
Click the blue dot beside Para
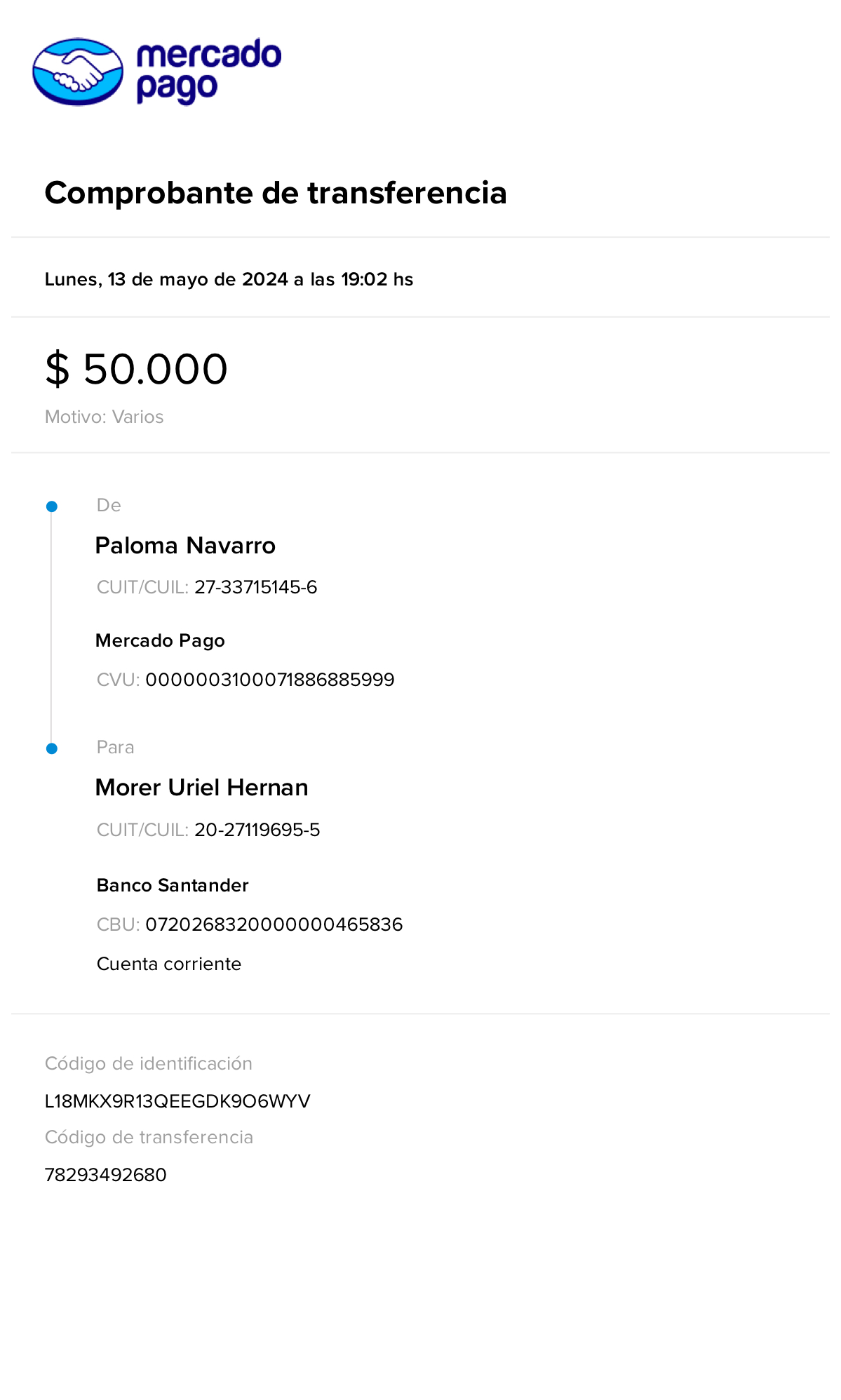click(52, 749)
